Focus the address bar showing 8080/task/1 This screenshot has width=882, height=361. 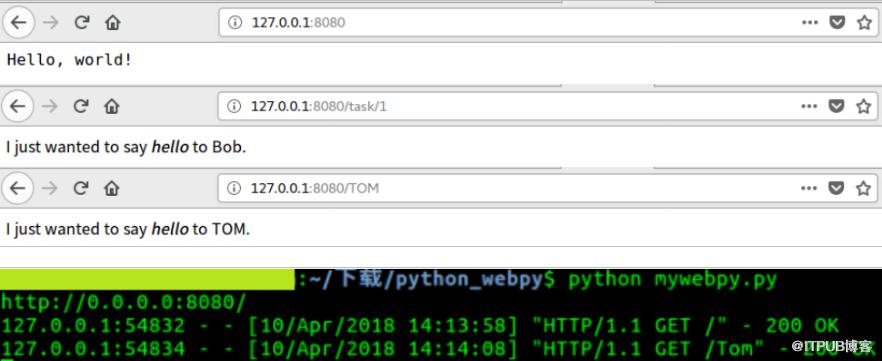(x=548, y=106)
